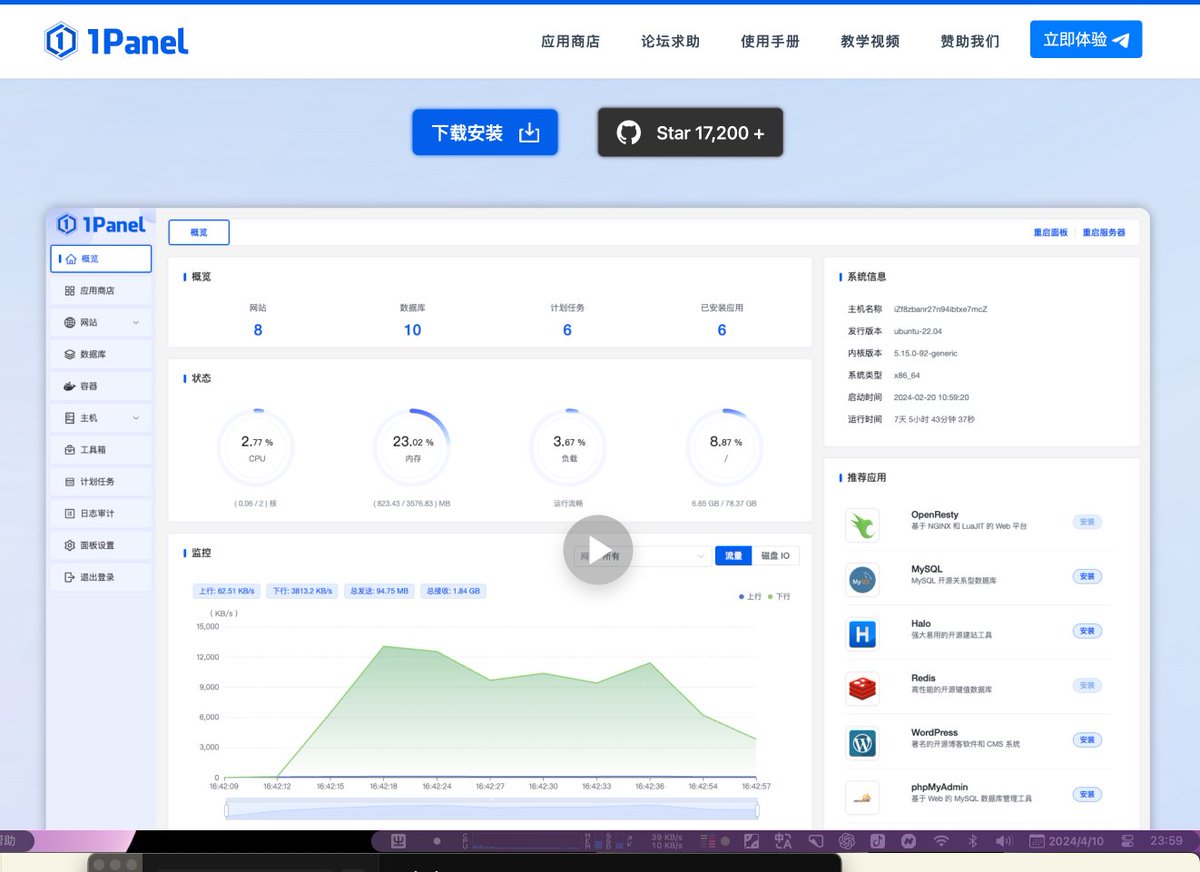
Task: Play the demo video
Action: pos(598,549)
